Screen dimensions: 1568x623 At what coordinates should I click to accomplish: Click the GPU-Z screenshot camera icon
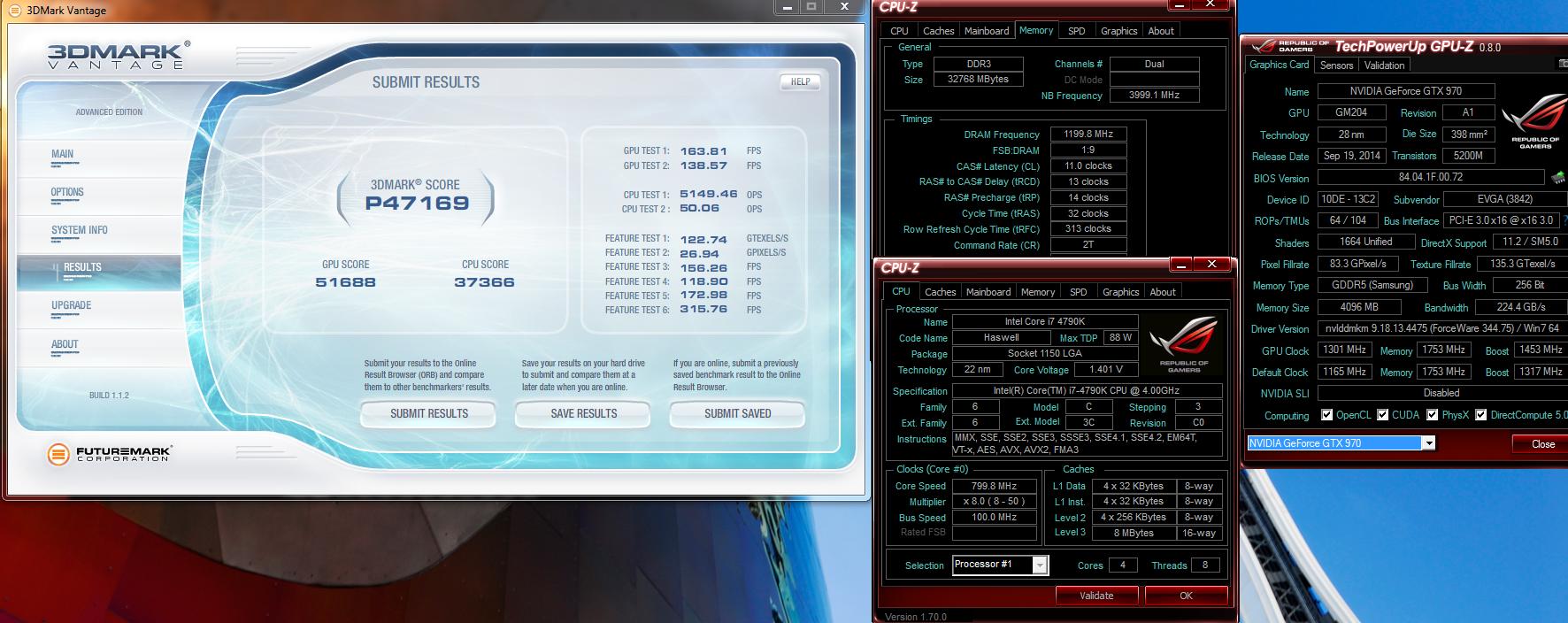1563,65
